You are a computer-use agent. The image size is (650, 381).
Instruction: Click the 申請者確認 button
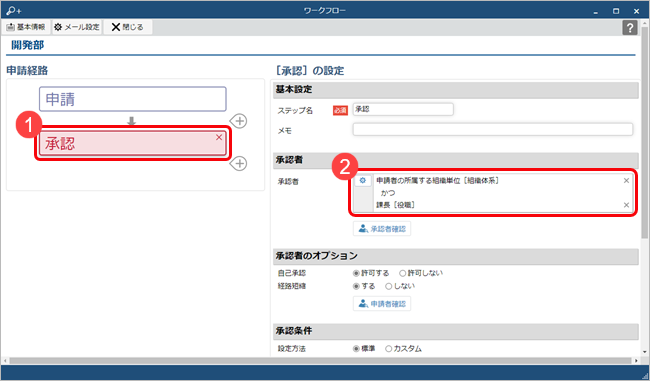tap(382, 304)
